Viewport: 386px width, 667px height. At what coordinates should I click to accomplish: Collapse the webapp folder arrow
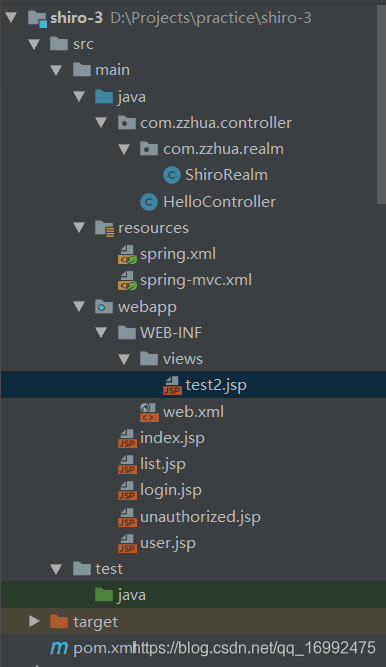tap(79, 306)
